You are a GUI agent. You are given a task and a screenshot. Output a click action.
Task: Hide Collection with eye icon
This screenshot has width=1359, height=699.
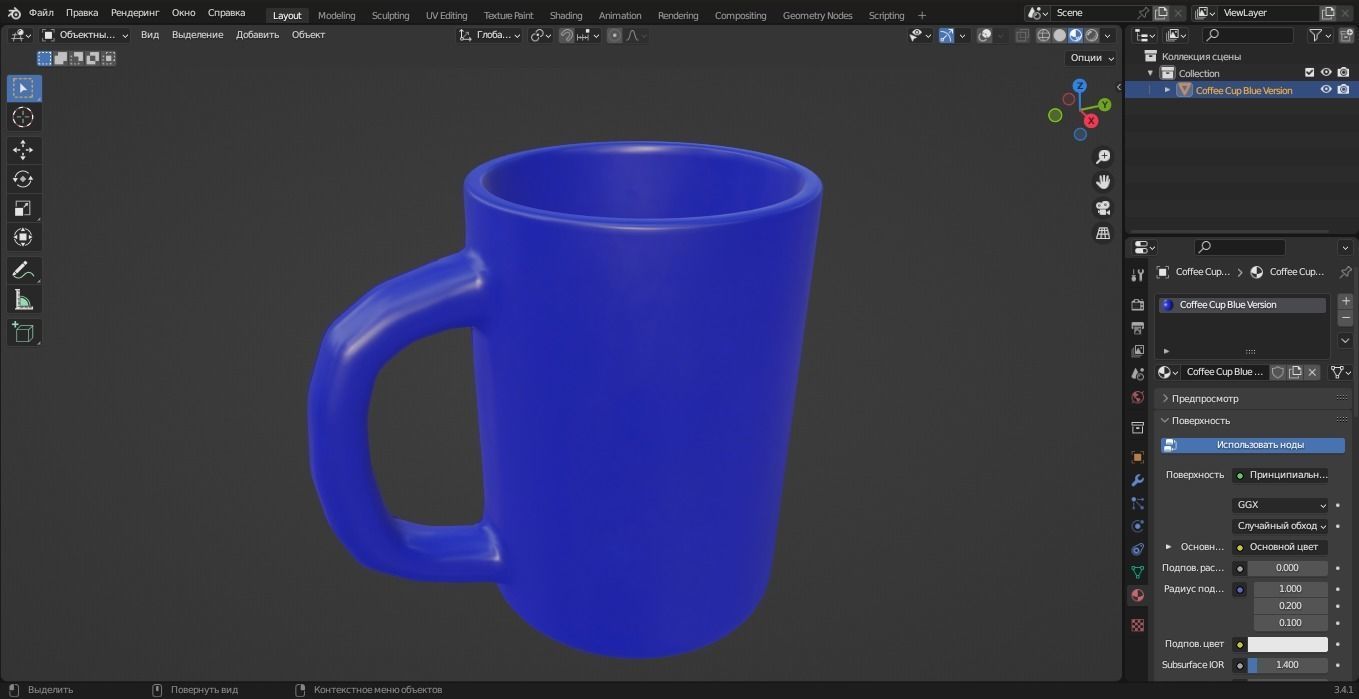point(1326,73)
